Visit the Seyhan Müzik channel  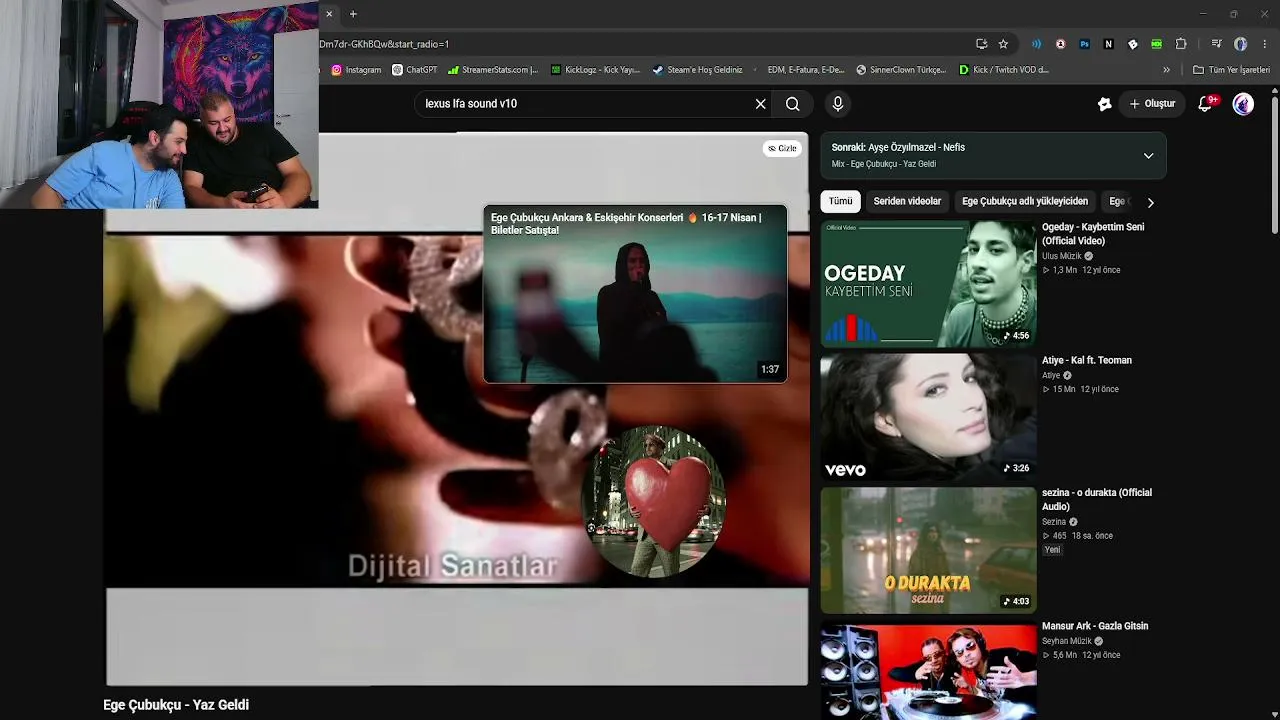pos(1067,641)
